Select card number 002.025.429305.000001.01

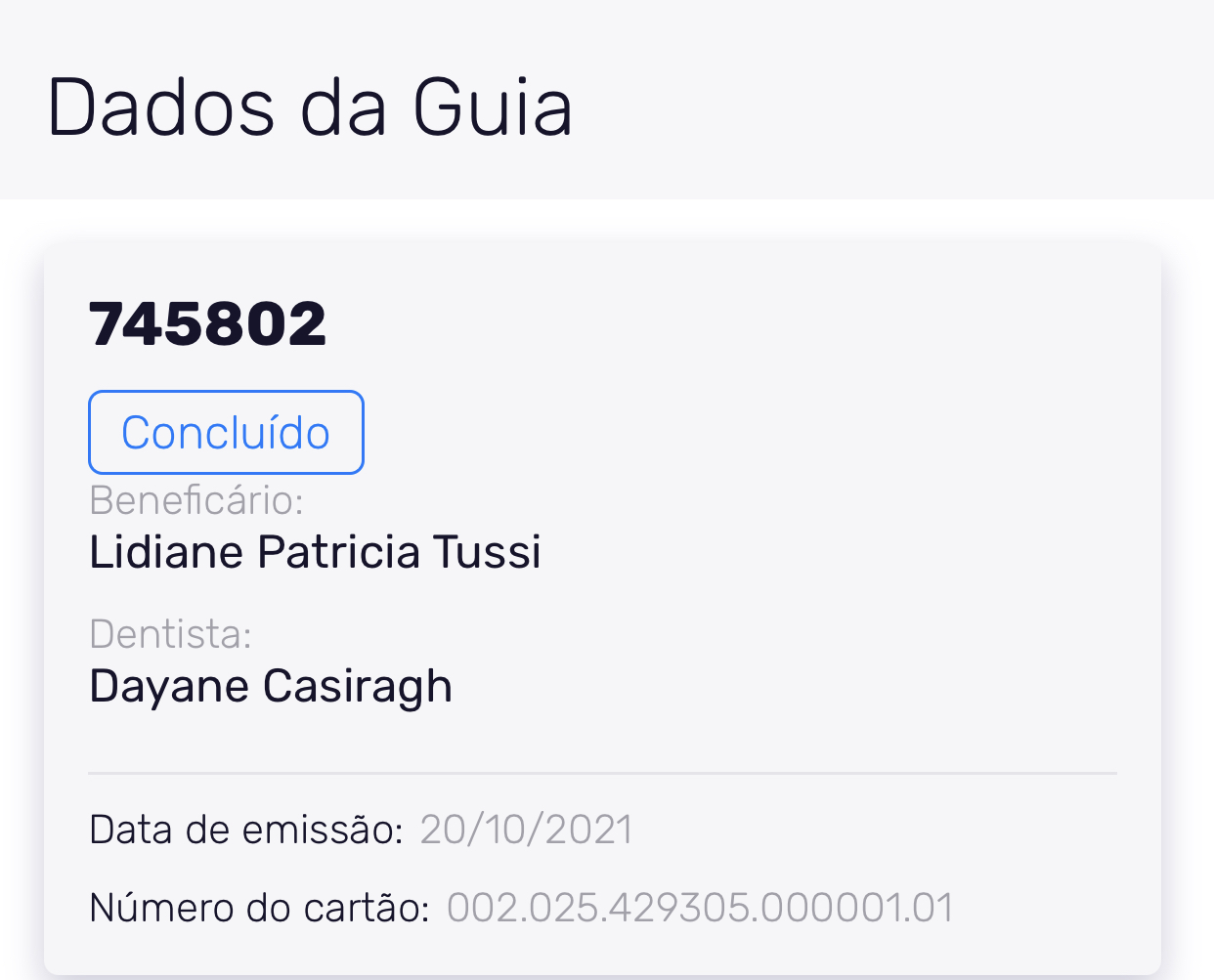point(700,908)
